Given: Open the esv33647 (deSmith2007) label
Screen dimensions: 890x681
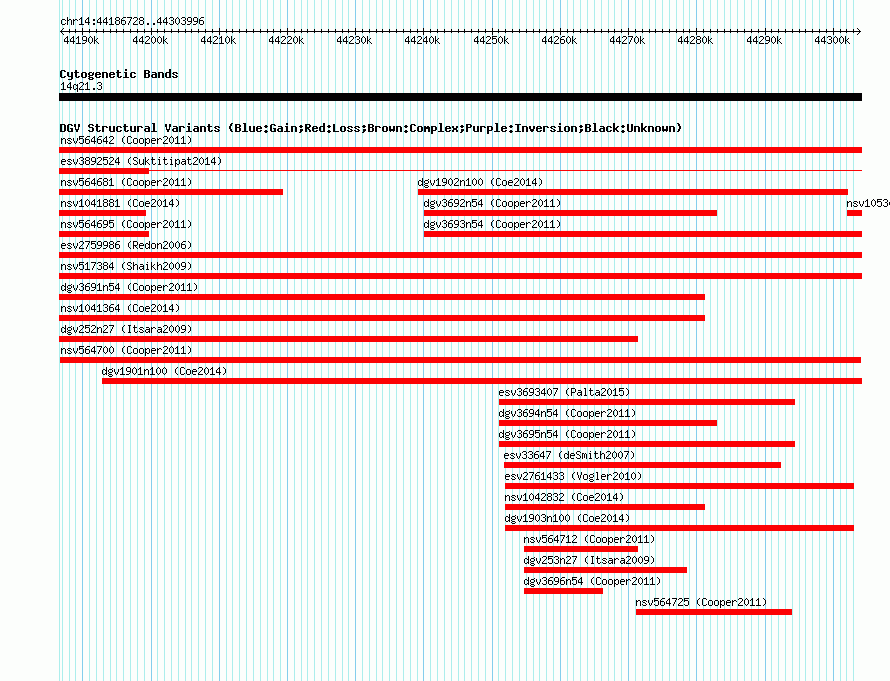Looking at the screenshot, I should pyautogui.click(x=569, y=455).
